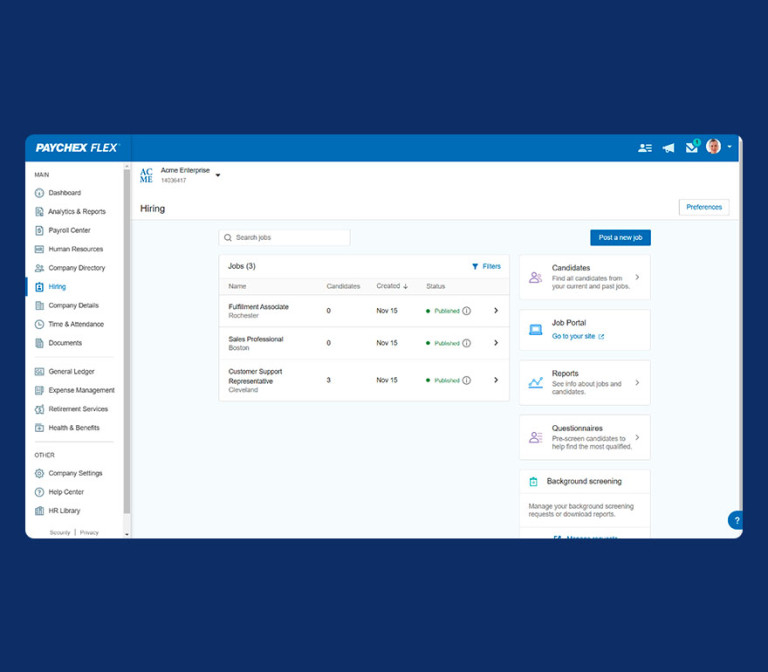The height and width of the screenshot is (672, 768).
Task: Click info icon for Fulfillment Associate status
Action: tap(467, 311)
